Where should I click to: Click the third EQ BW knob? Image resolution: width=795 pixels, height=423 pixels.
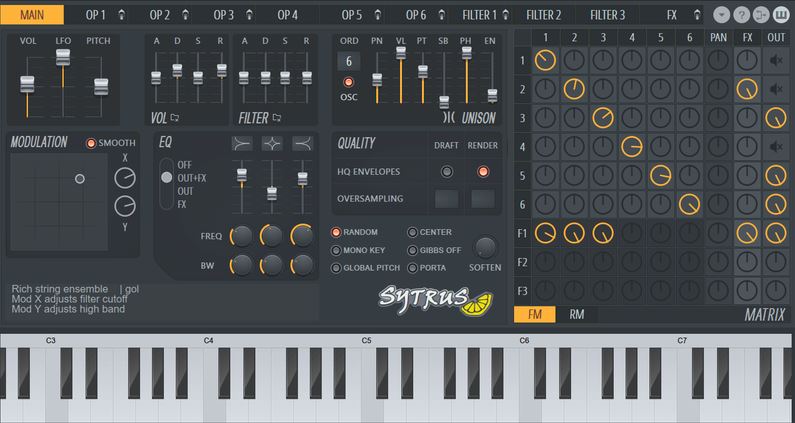302,265
